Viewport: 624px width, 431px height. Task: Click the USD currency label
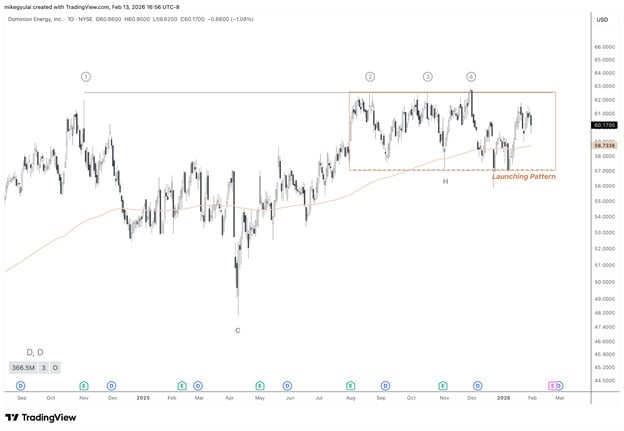(x=602, y=20)
